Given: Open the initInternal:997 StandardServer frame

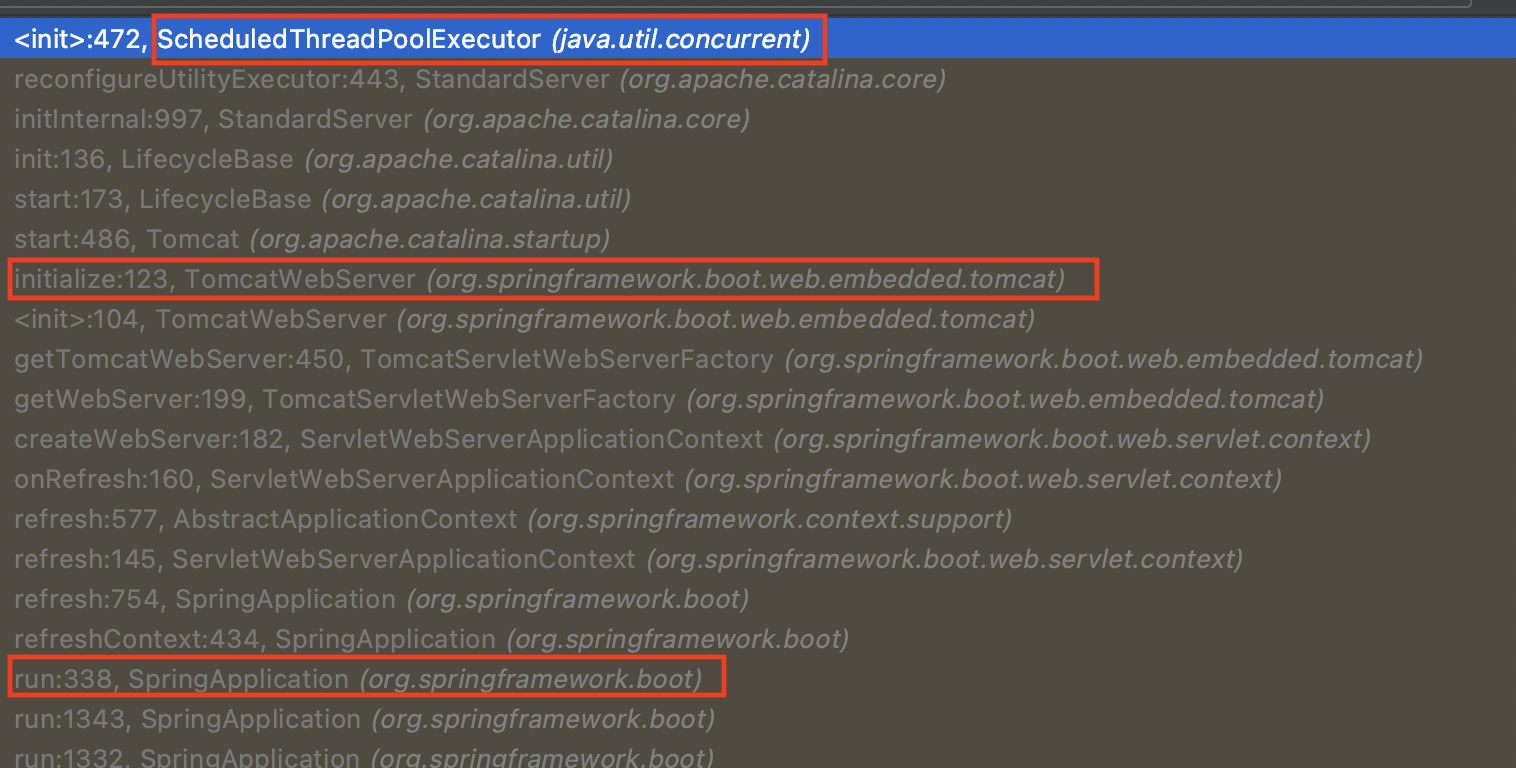Looking at the screenshot, I should pyautogui.click(x=758, y=119).
